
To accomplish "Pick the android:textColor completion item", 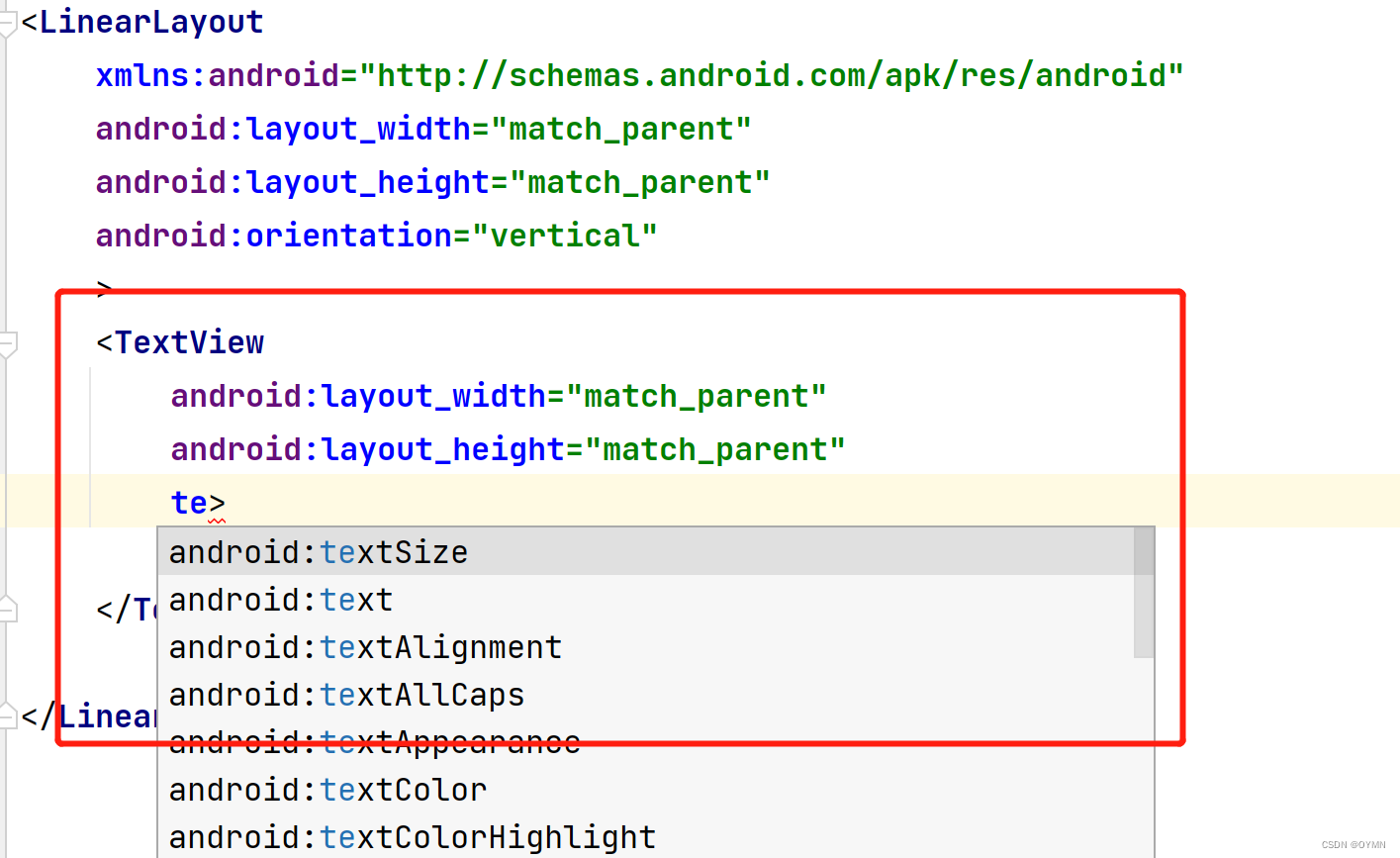I will pyautogui.click(x=646, y=790).
